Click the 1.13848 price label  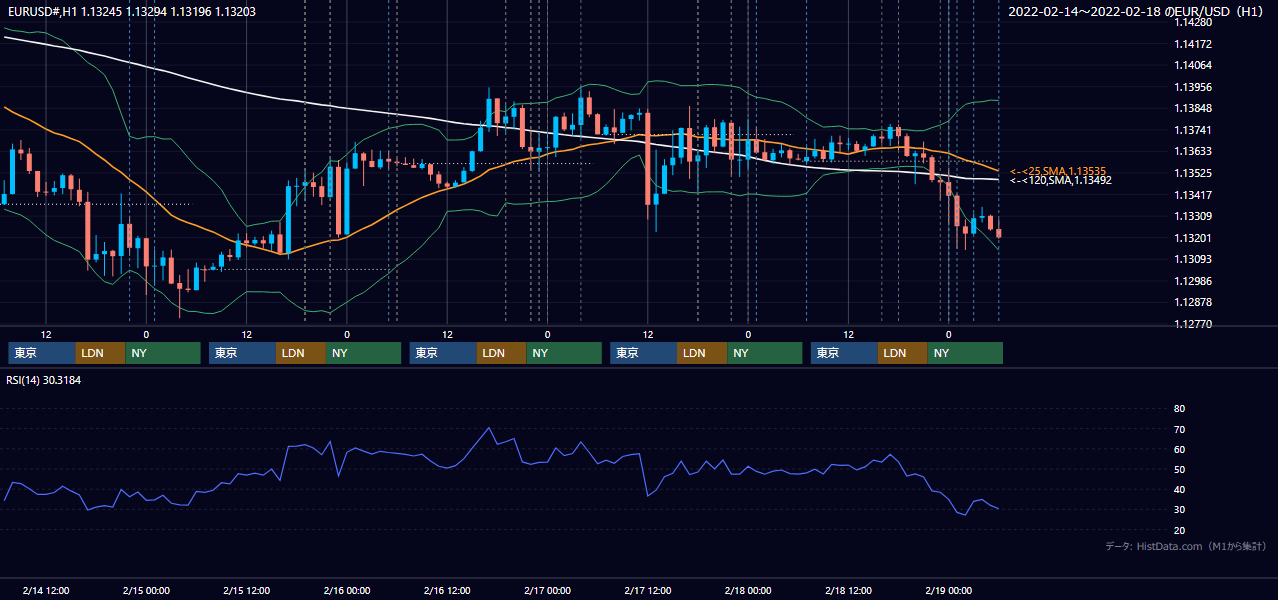pyautogui.click(x=1192, y=108)
